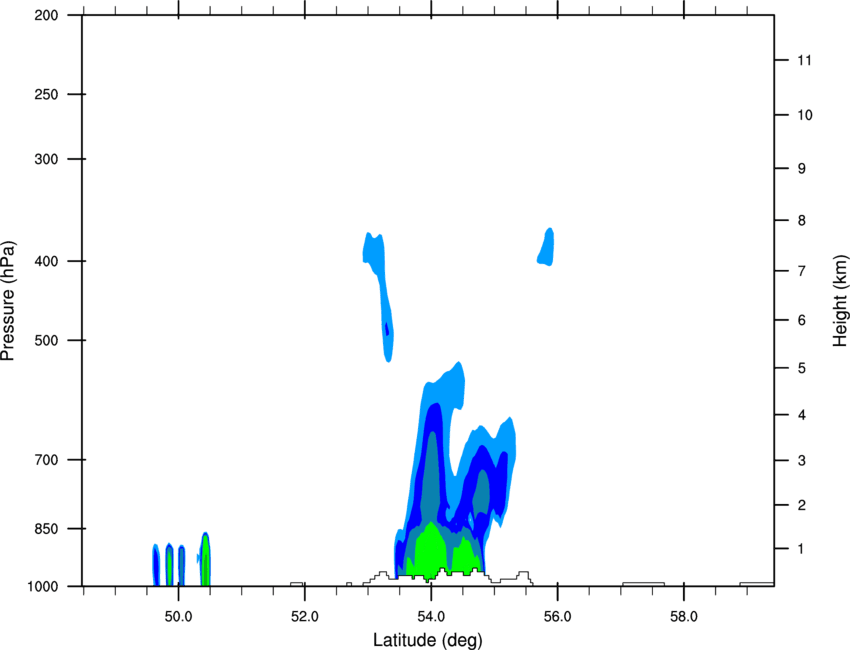This screenshot has width=850, height=650.
Task: Pick the 3 km height label
Action: tap(801, 461)
